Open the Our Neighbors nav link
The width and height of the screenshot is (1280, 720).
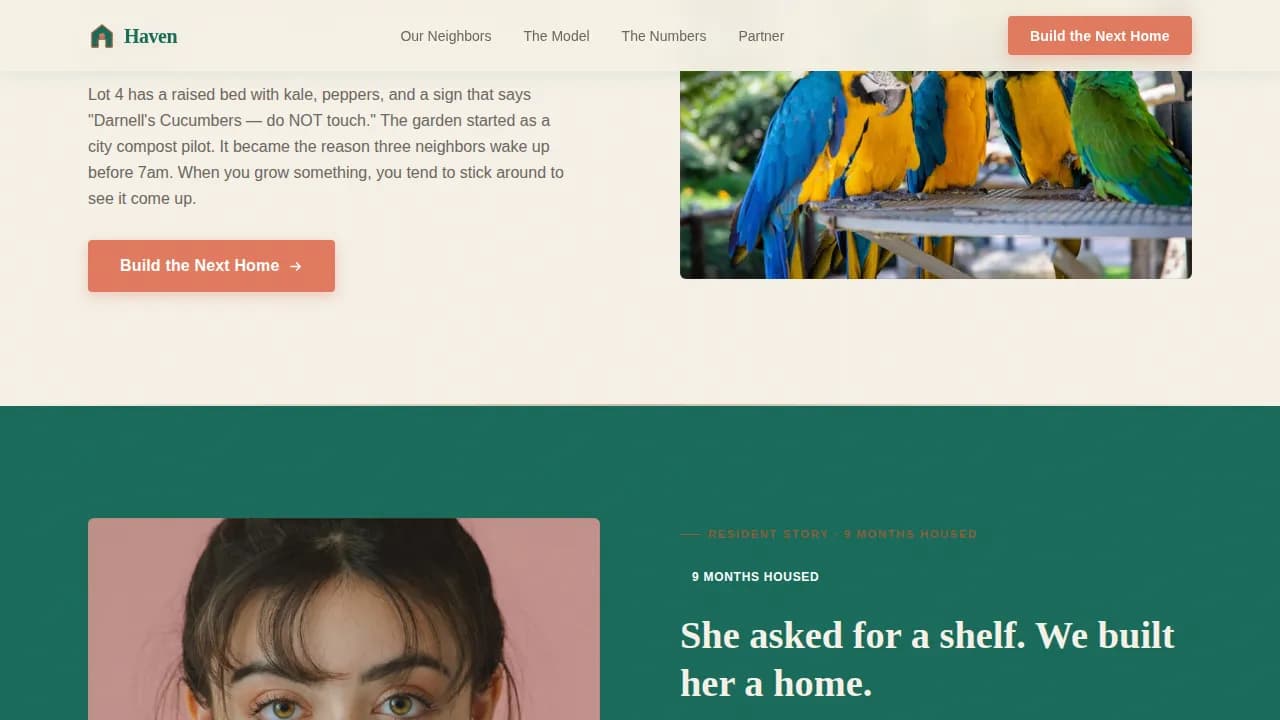click(446, 36)
